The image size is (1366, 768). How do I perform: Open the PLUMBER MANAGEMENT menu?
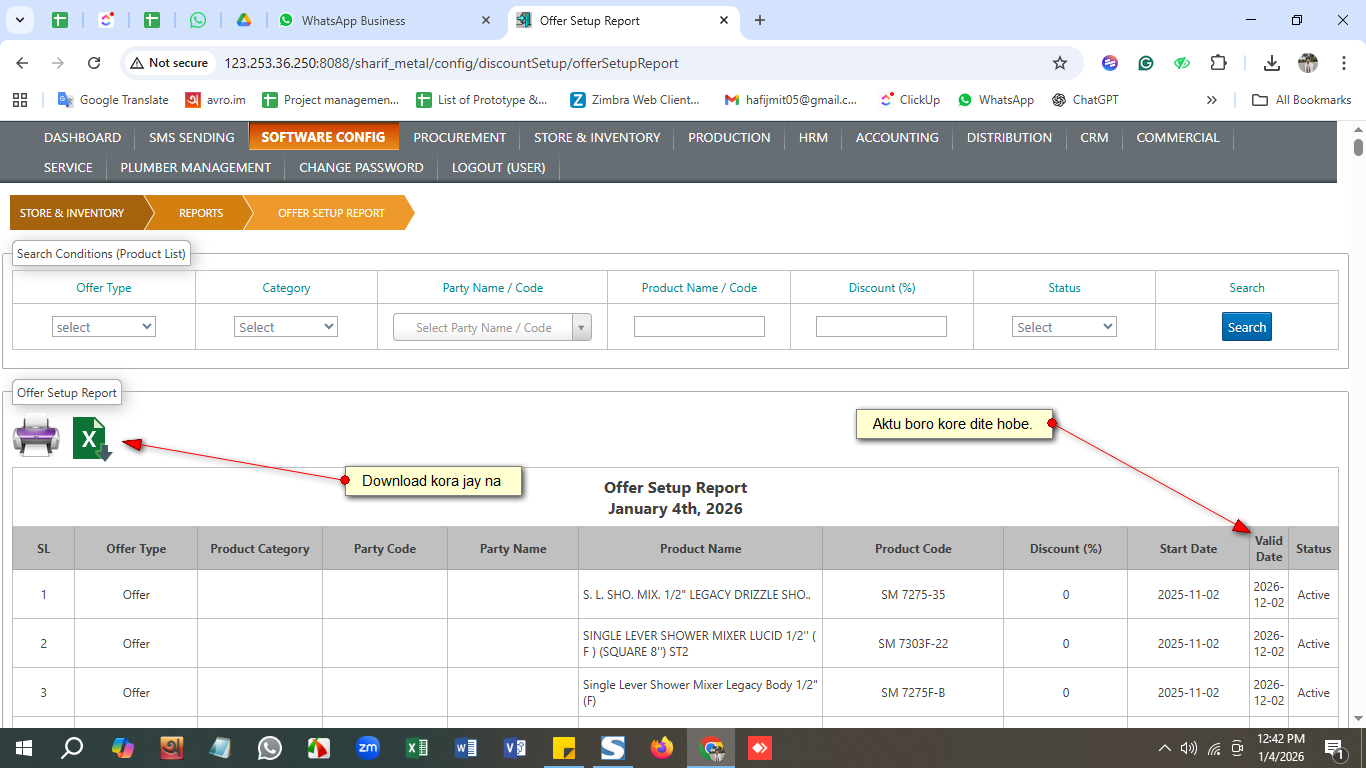click(x=196, y=167)
